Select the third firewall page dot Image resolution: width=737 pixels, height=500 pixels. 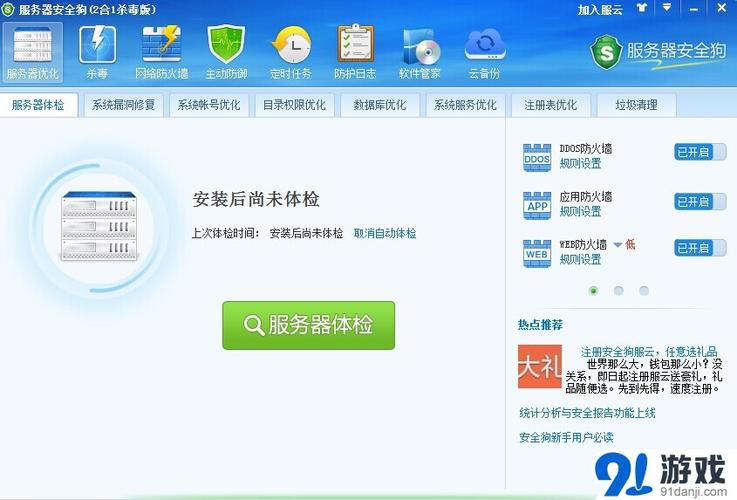pyautogui.click(x=644, y=291)
